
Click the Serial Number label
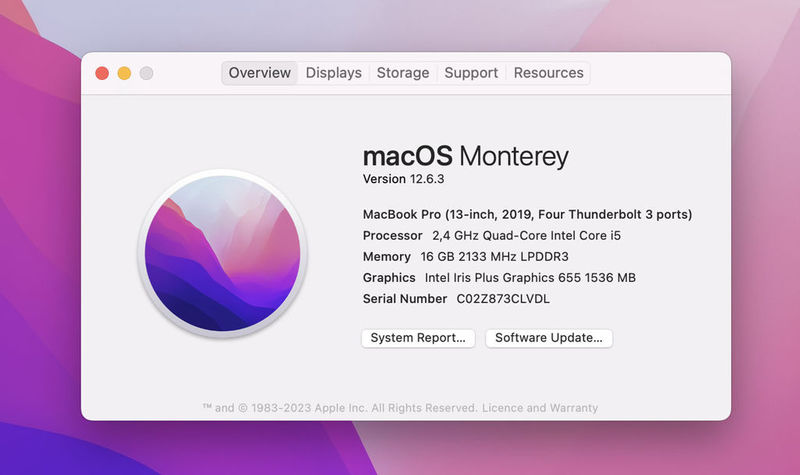[x=405, y=299]
